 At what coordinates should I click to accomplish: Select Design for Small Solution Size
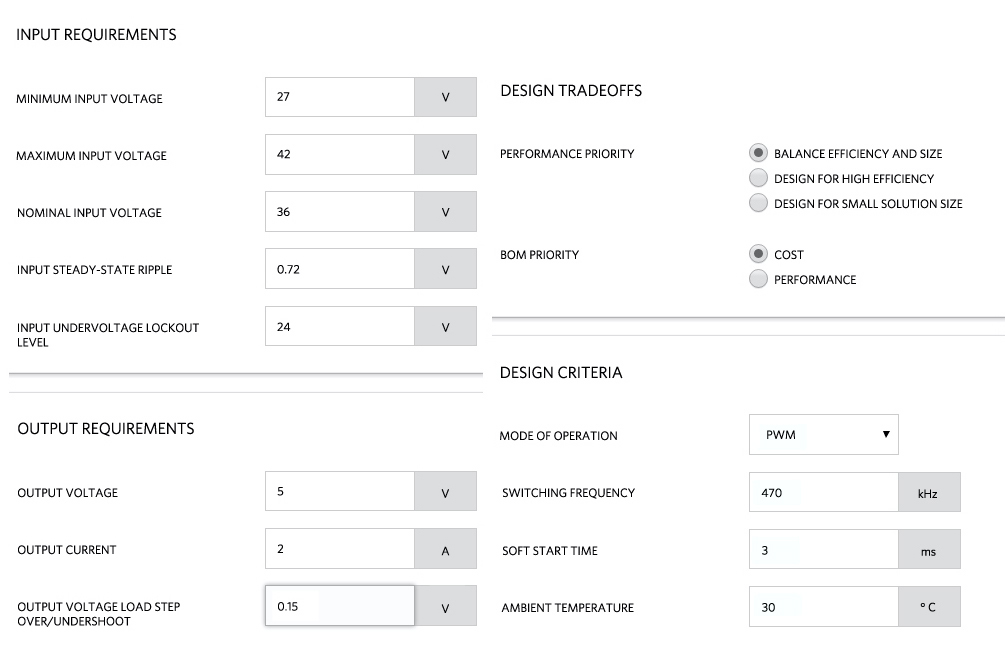click(x=758, y=203)
